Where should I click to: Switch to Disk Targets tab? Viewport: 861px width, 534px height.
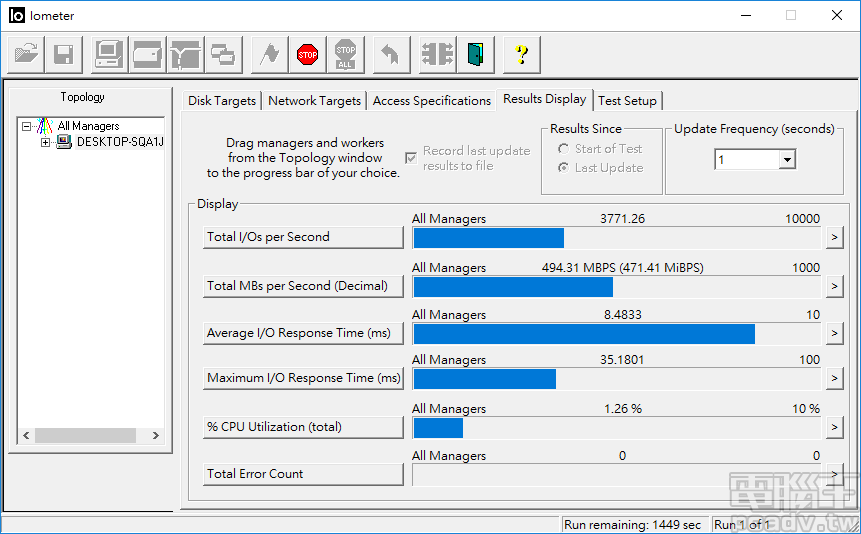pos(222,101)
